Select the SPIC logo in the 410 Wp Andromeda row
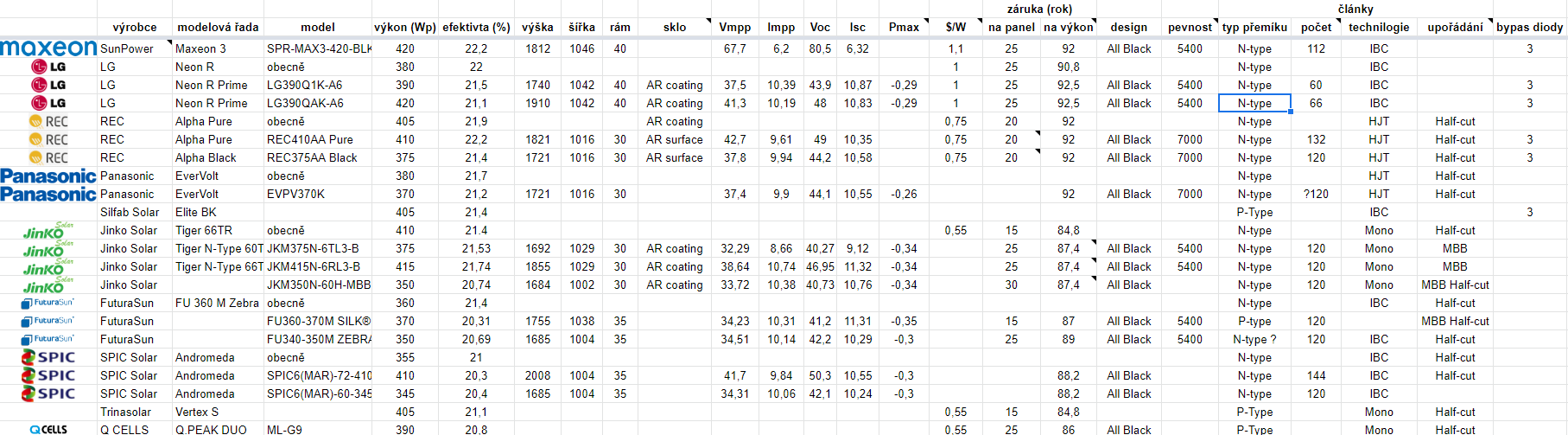Screen dimensions: 1568x435 (x=48, y=375)
